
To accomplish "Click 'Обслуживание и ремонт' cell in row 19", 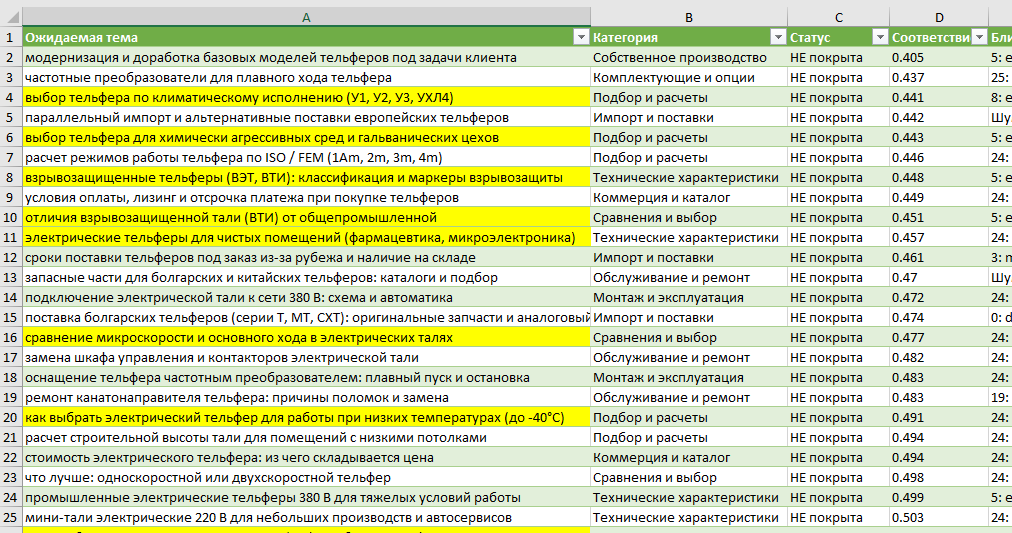I will pos(689,397).
